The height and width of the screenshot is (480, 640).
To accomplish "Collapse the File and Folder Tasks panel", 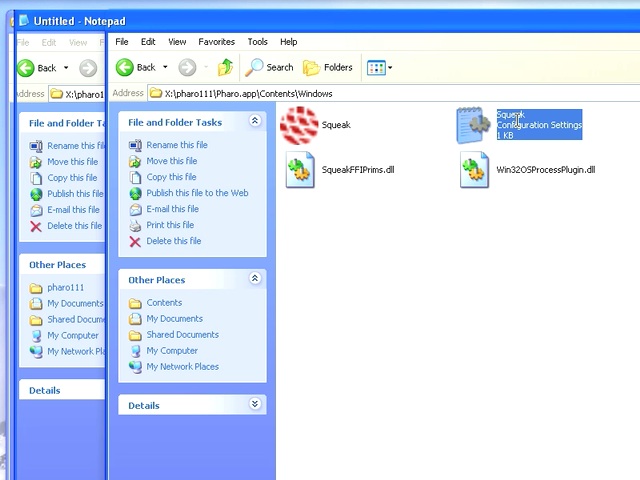I will coord(255,120).
